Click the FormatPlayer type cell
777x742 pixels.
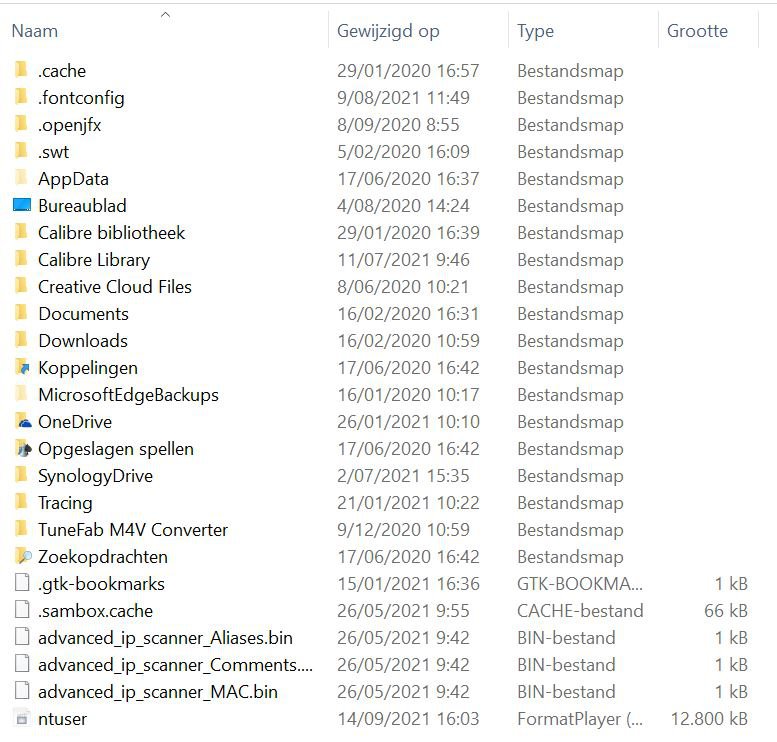[x=580, y=719]
